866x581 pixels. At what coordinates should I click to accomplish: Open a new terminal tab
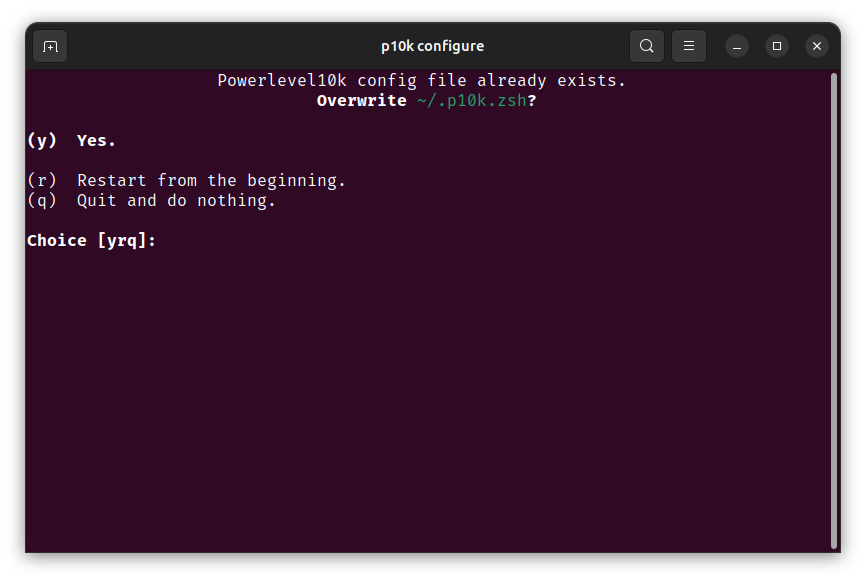point(50,46)
